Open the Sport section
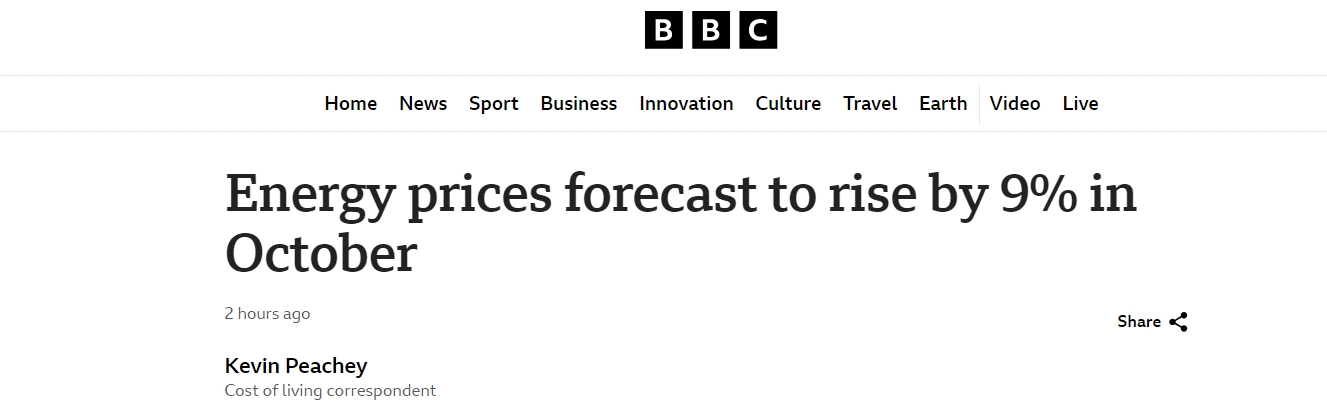Image resolution: width=1327 pixels, height=417 pixels. [494, 104]
